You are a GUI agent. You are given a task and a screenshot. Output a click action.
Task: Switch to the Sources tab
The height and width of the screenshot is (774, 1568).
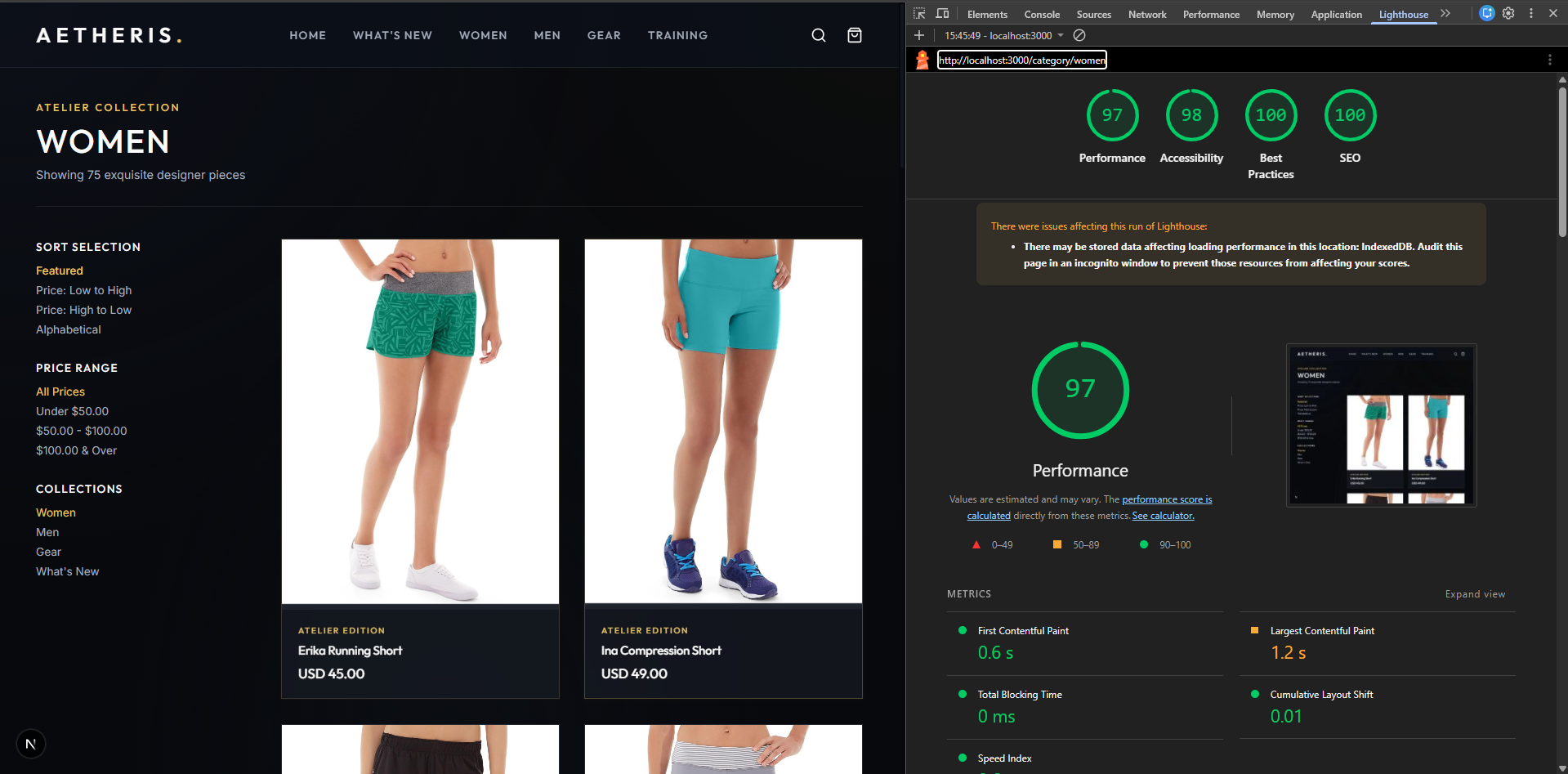(x=1094, y=15)
